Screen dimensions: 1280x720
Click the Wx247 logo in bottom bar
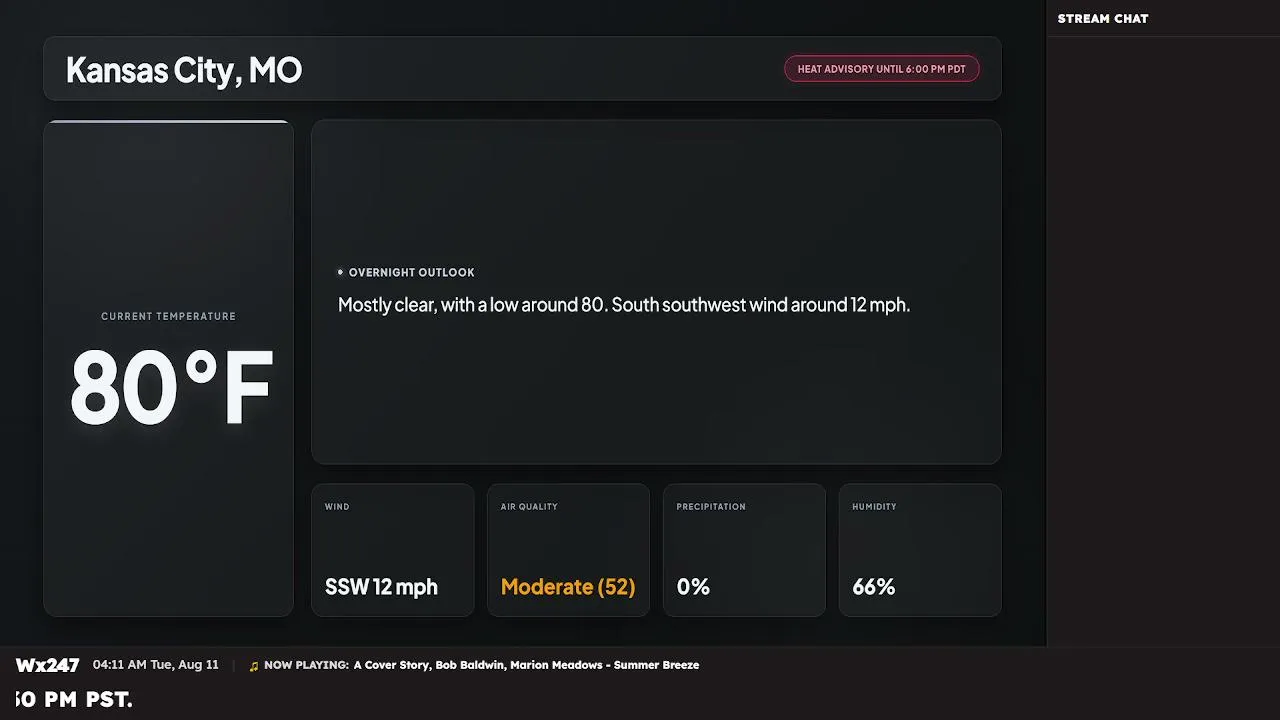(48, 665)
